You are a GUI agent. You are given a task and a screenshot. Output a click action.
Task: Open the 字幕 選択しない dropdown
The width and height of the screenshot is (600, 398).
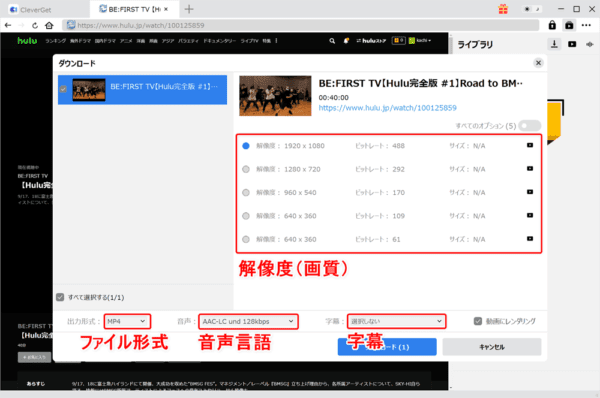click(396, 321)
